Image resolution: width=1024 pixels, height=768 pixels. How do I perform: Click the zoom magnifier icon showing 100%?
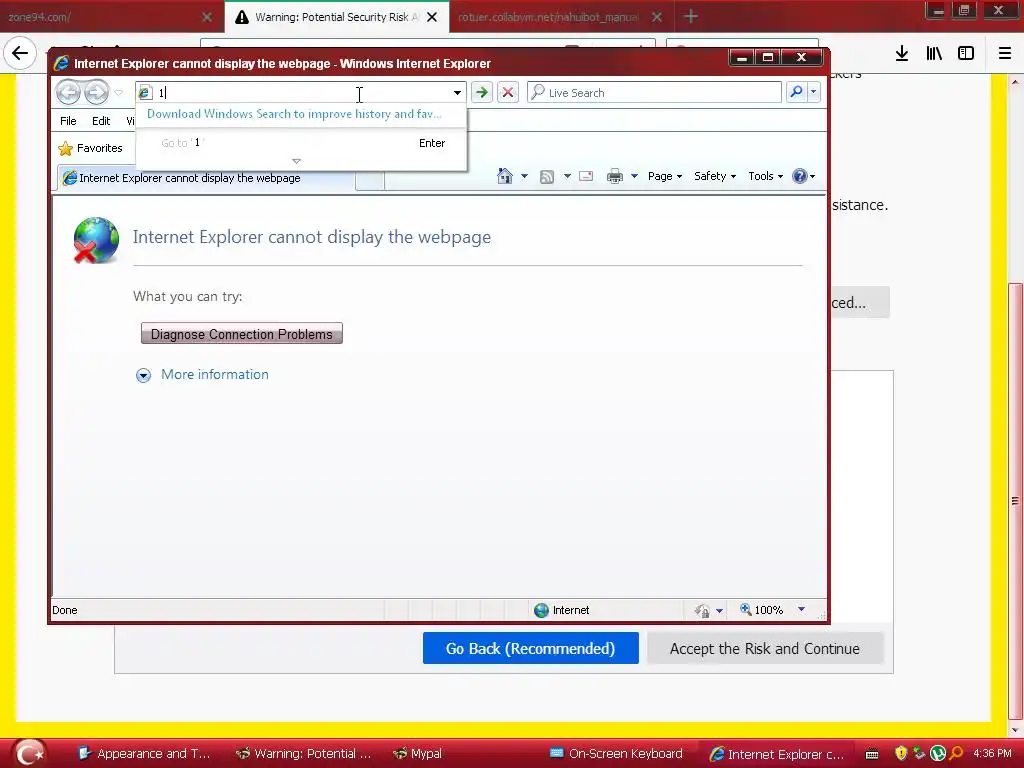click(x=745, y=609)
